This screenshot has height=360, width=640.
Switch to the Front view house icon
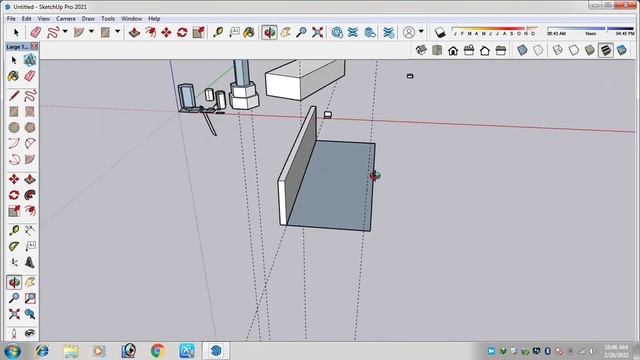tap(453, 50)
